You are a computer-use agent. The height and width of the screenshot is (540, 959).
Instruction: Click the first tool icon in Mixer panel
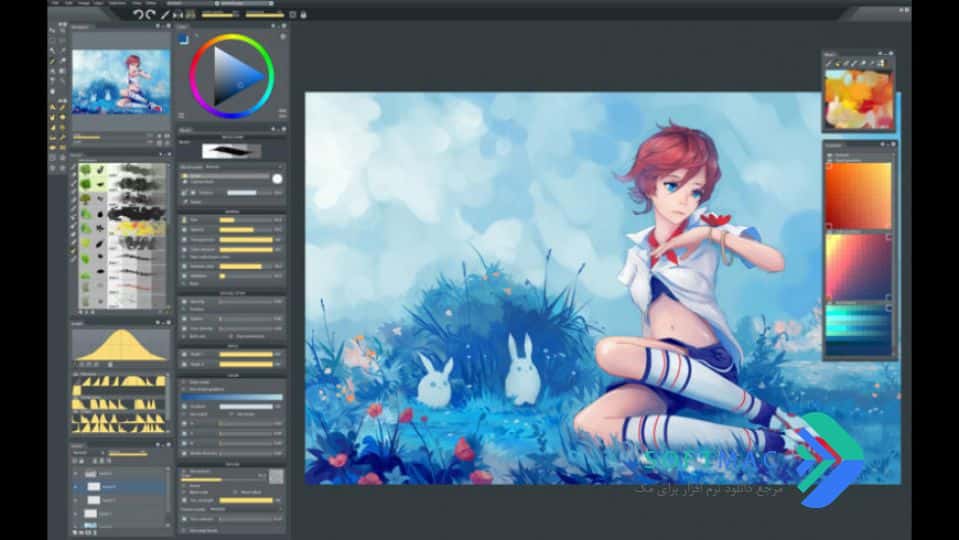pos(830,63)
